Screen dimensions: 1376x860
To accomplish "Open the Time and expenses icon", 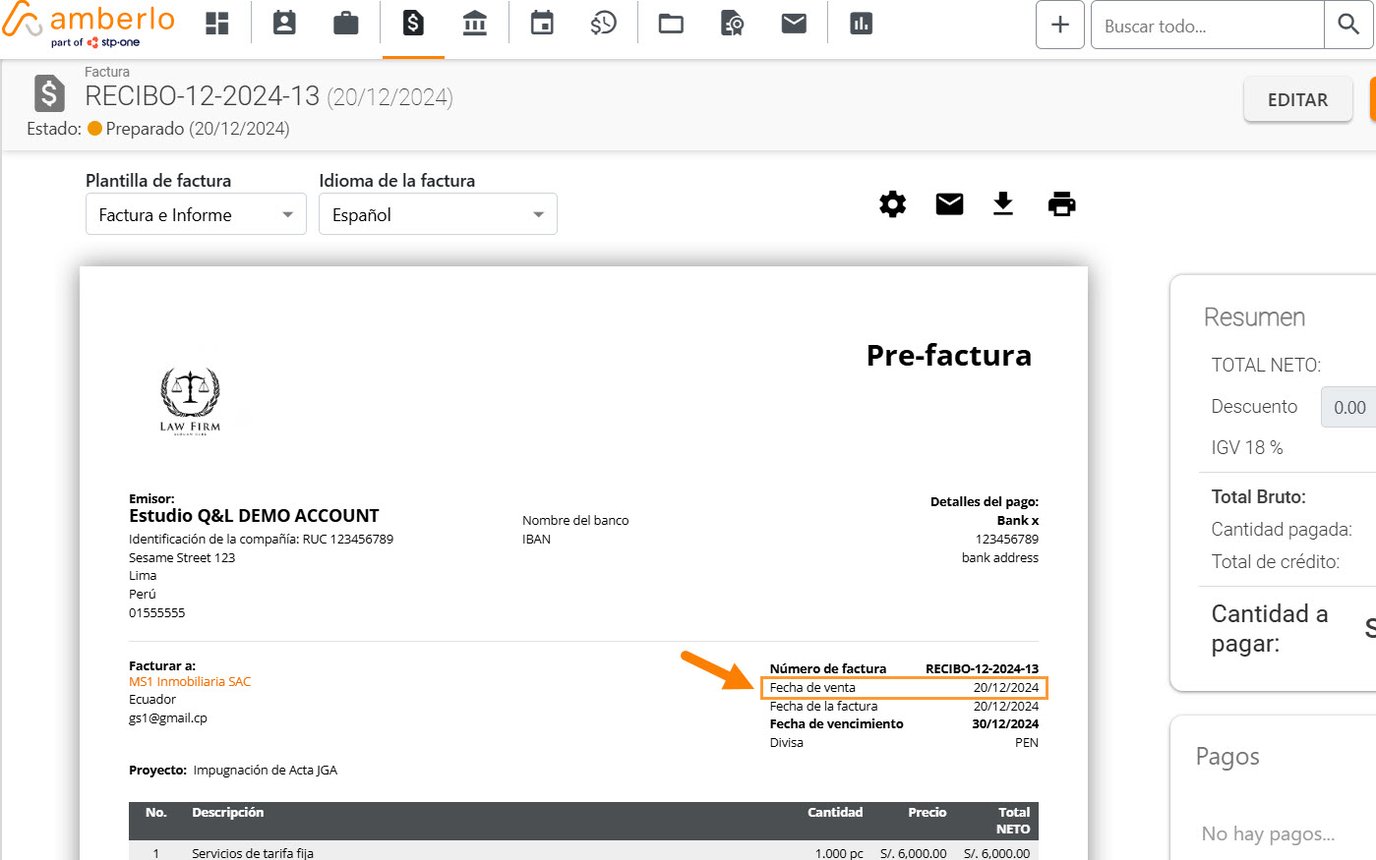I will tap(603, 22).
